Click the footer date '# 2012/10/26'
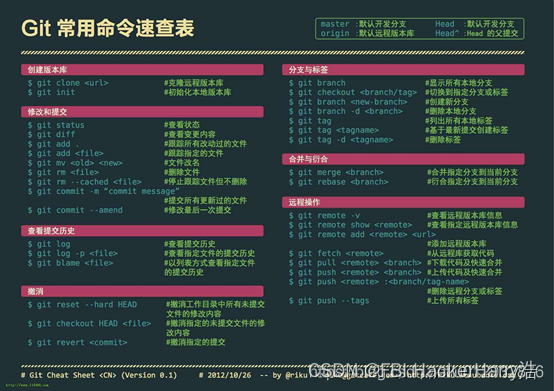Screen dimensions: 554x391 coord(225,375)
